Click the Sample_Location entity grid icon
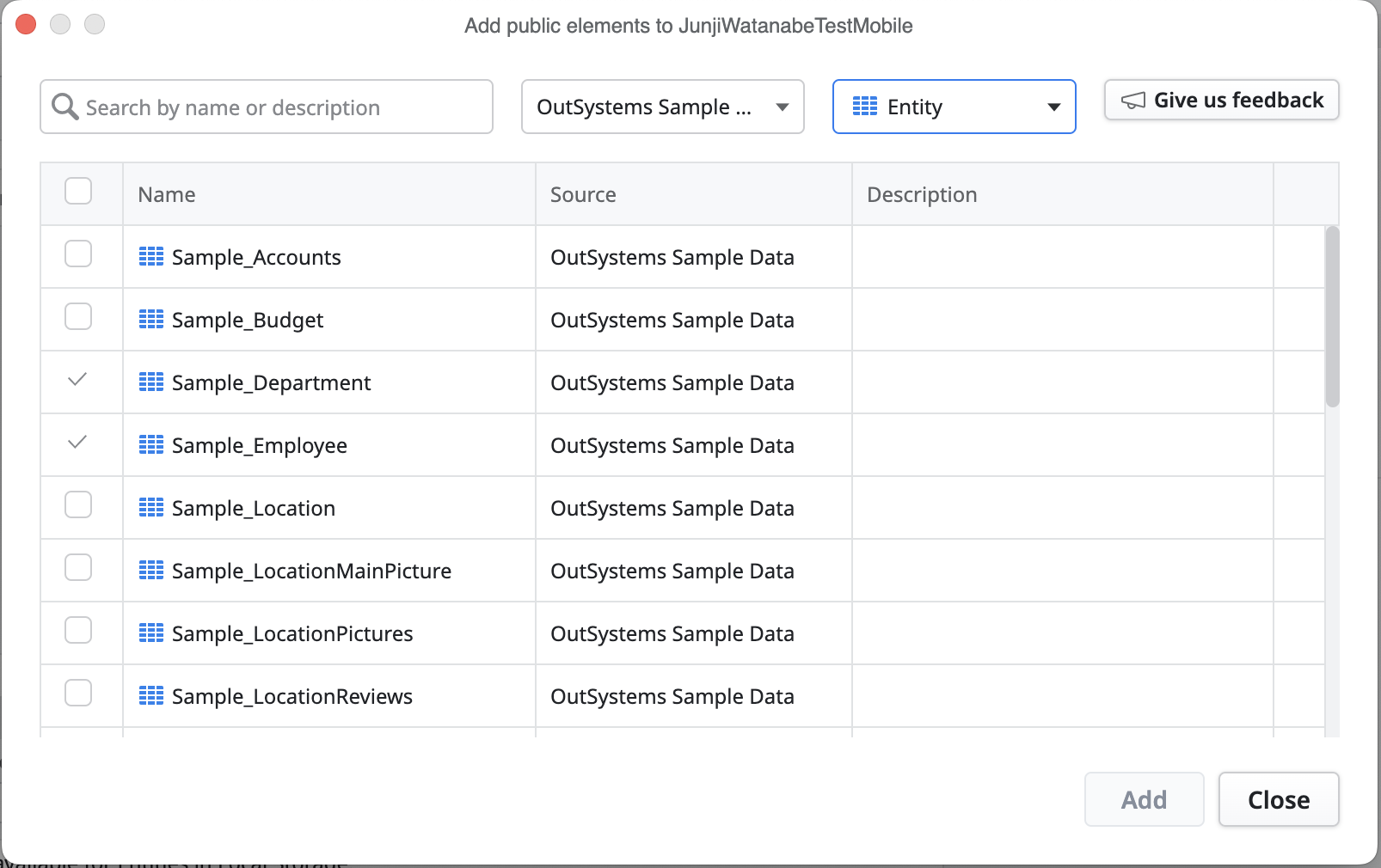 click(151, 508)
